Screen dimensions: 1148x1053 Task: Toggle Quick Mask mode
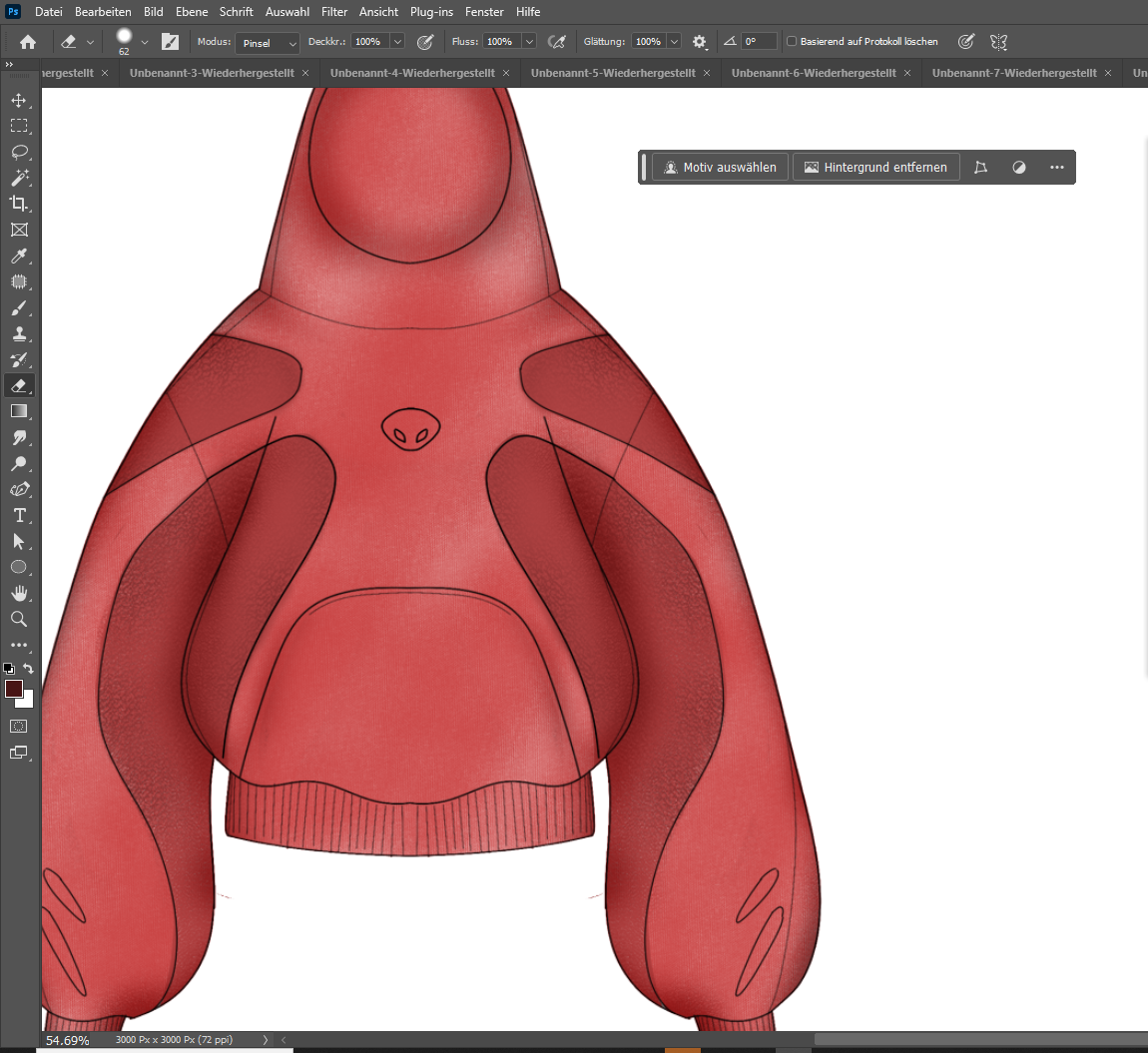click(x=18, y=726)
